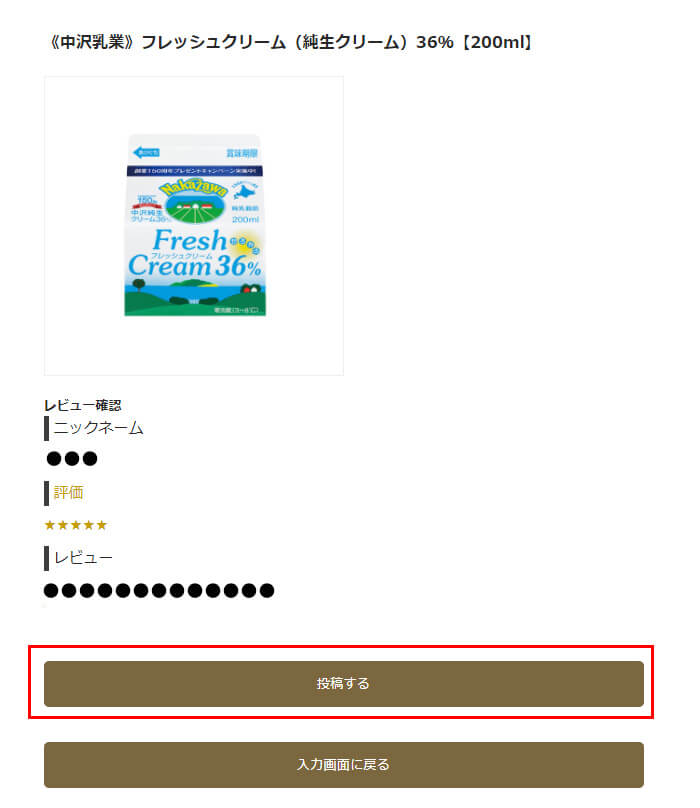This screenshot has width=700, height=808.
Task: Click the 200ml label on the carton
Action: [x=245, y=220]
